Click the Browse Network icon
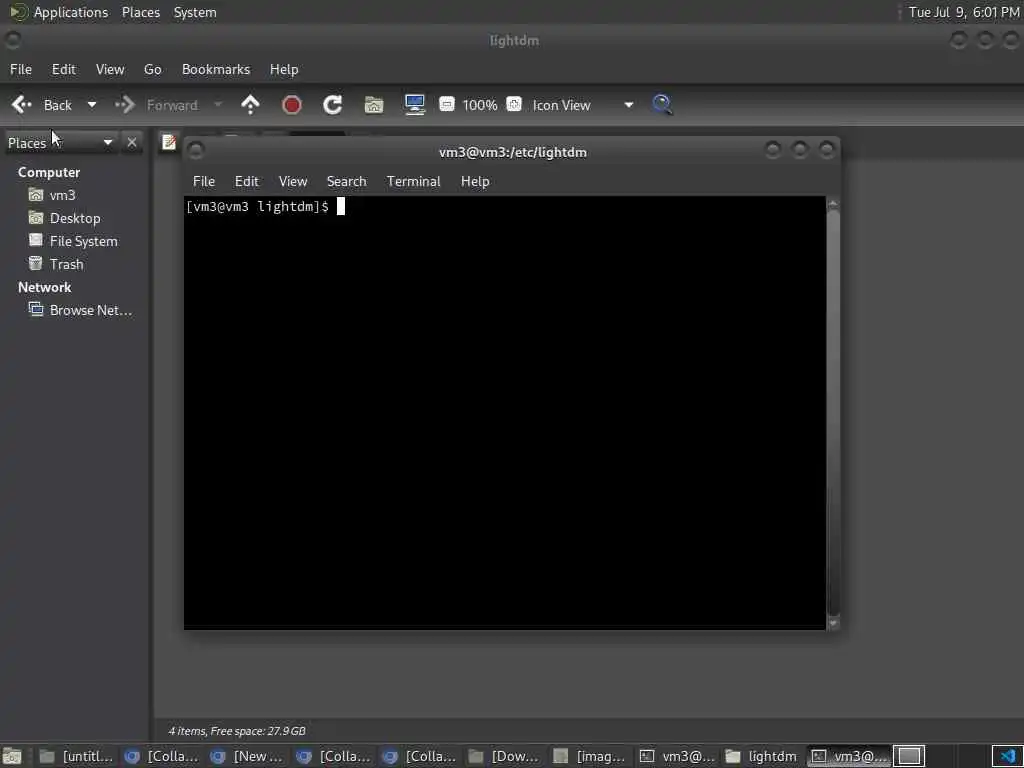Screen dimensions: 1024x768 click(x=36, y=310)
